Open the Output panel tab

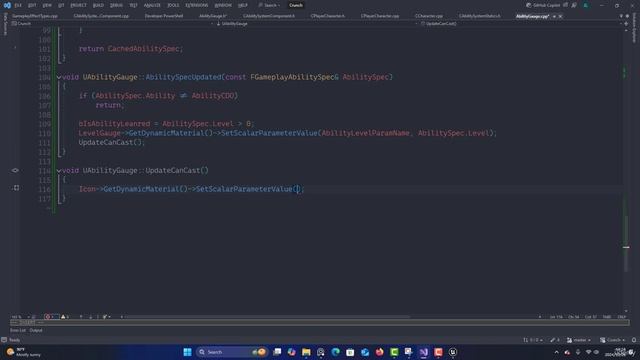36,330
